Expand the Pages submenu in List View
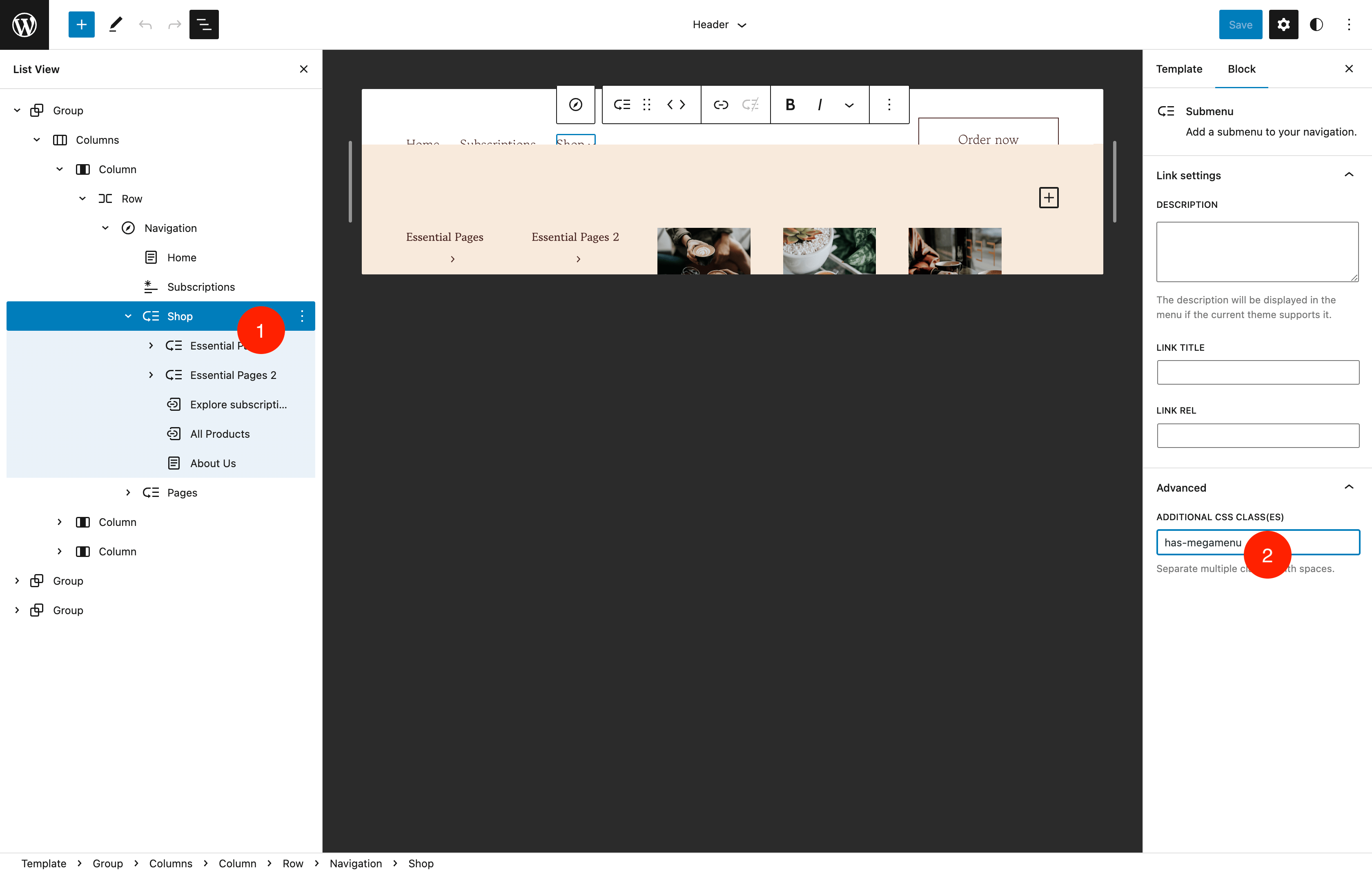 click(x=128, y=492)
